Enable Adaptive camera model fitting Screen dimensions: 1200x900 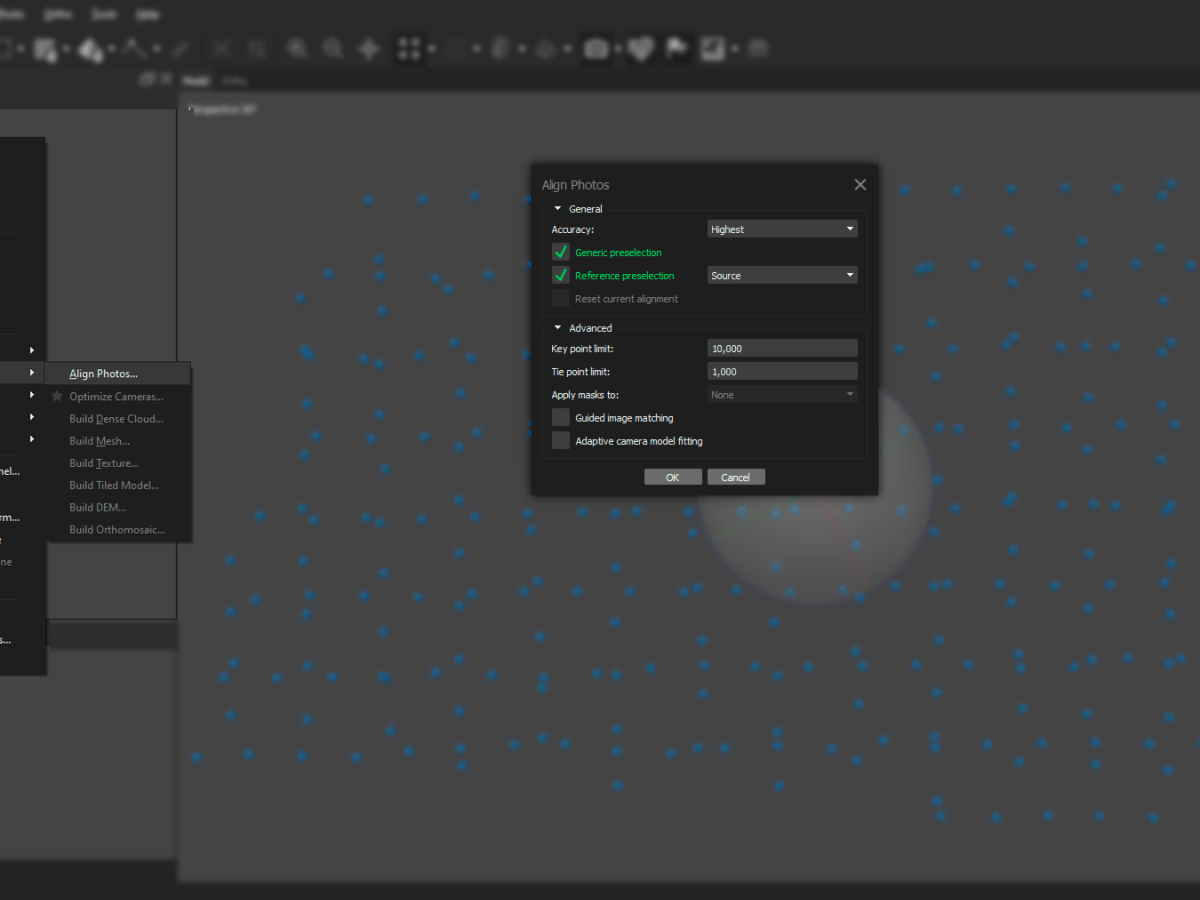coord(560,440)
